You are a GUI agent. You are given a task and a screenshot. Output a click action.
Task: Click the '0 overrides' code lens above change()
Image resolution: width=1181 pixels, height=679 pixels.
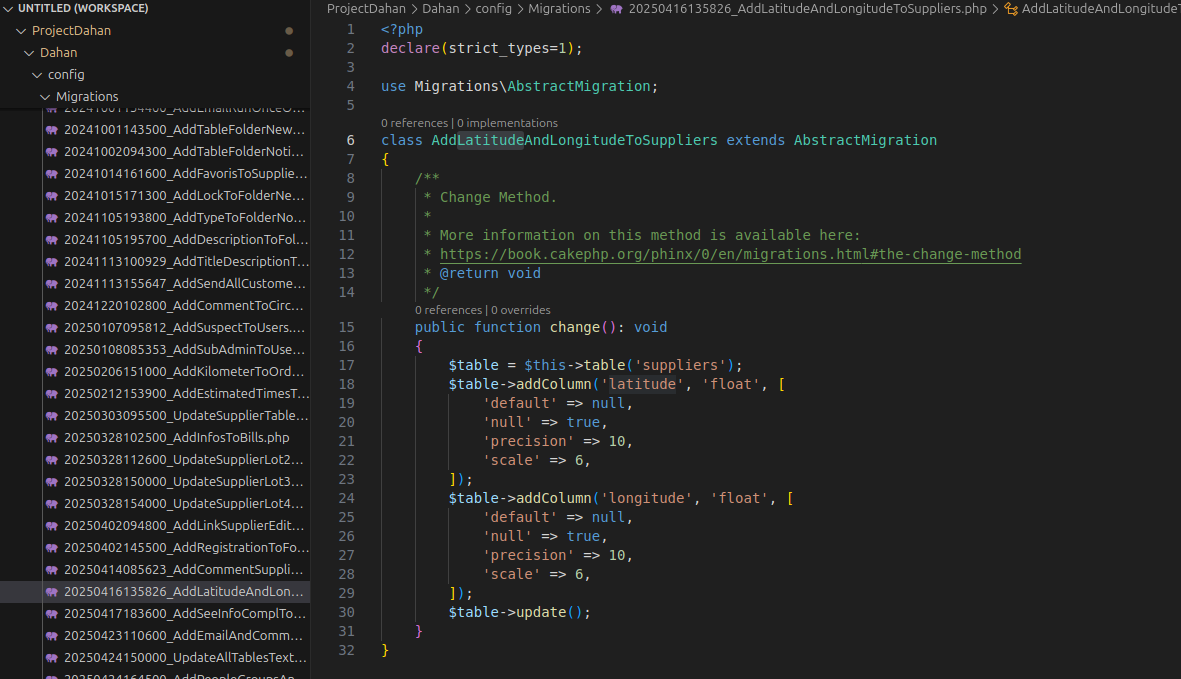[520, 310]
